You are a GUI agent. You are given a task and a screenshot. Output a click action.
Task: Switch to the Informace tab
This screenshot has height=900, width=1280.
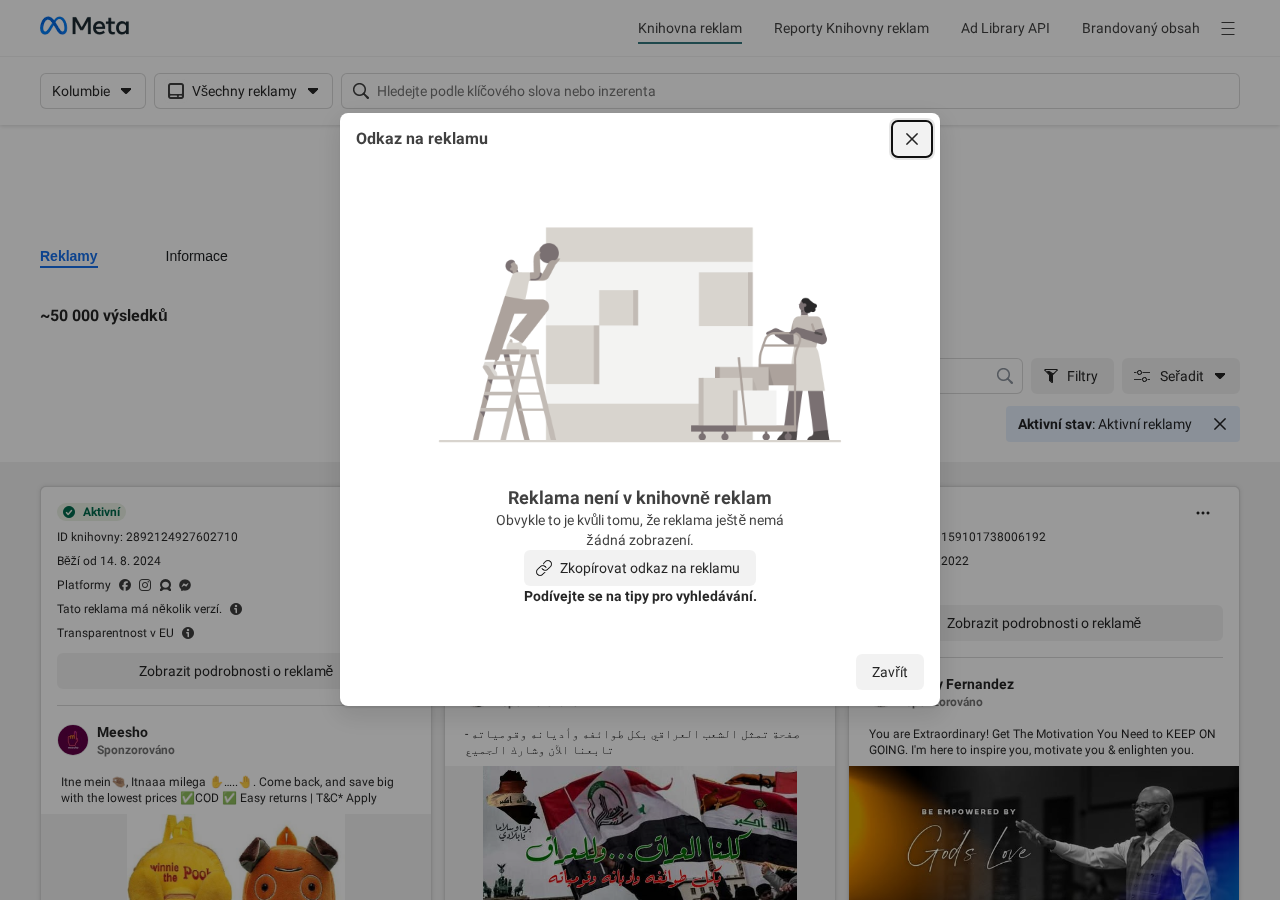point(196,256)
